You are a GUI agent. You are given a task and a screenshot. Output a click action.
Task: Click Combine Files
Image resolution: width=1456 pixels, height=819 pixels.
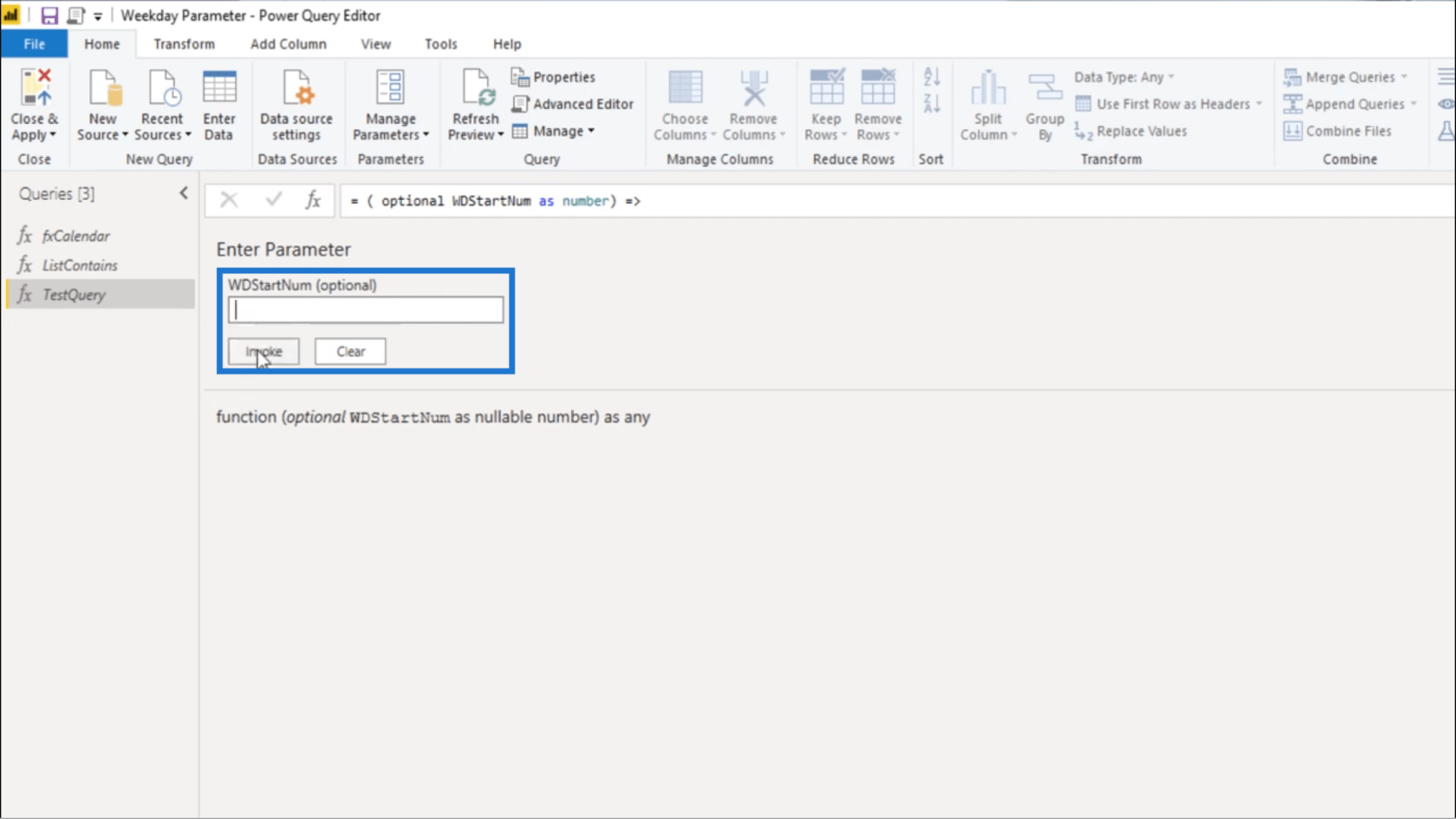(x=1338, y=131)
